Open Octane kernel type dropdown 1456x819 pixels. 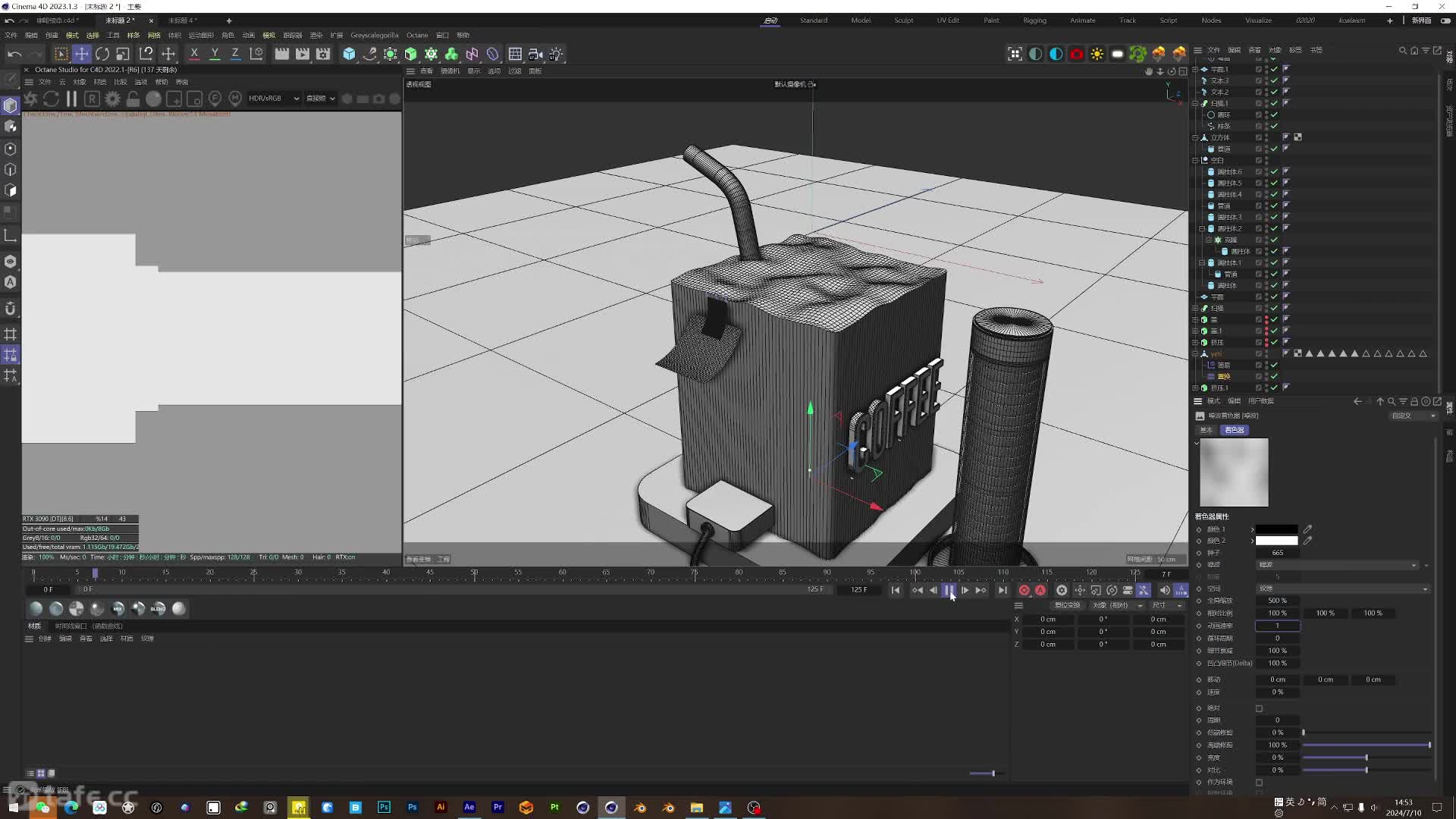(320, 99)
